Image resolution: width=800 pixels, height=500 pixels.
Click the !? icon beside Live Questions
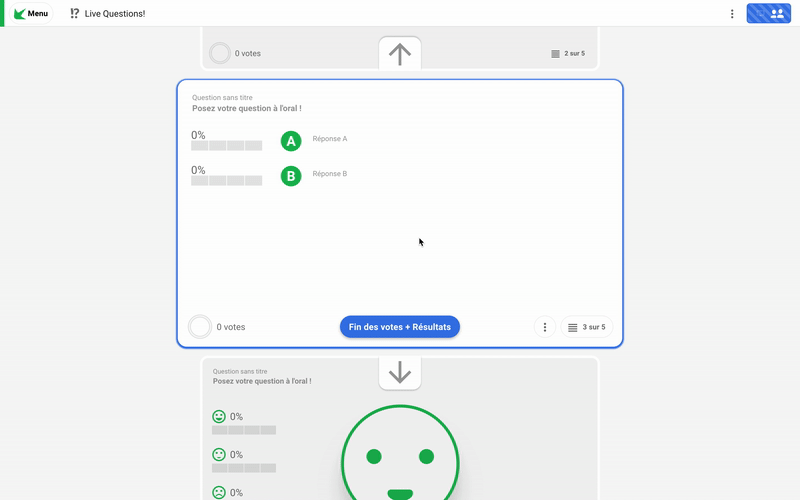[74, 14]
